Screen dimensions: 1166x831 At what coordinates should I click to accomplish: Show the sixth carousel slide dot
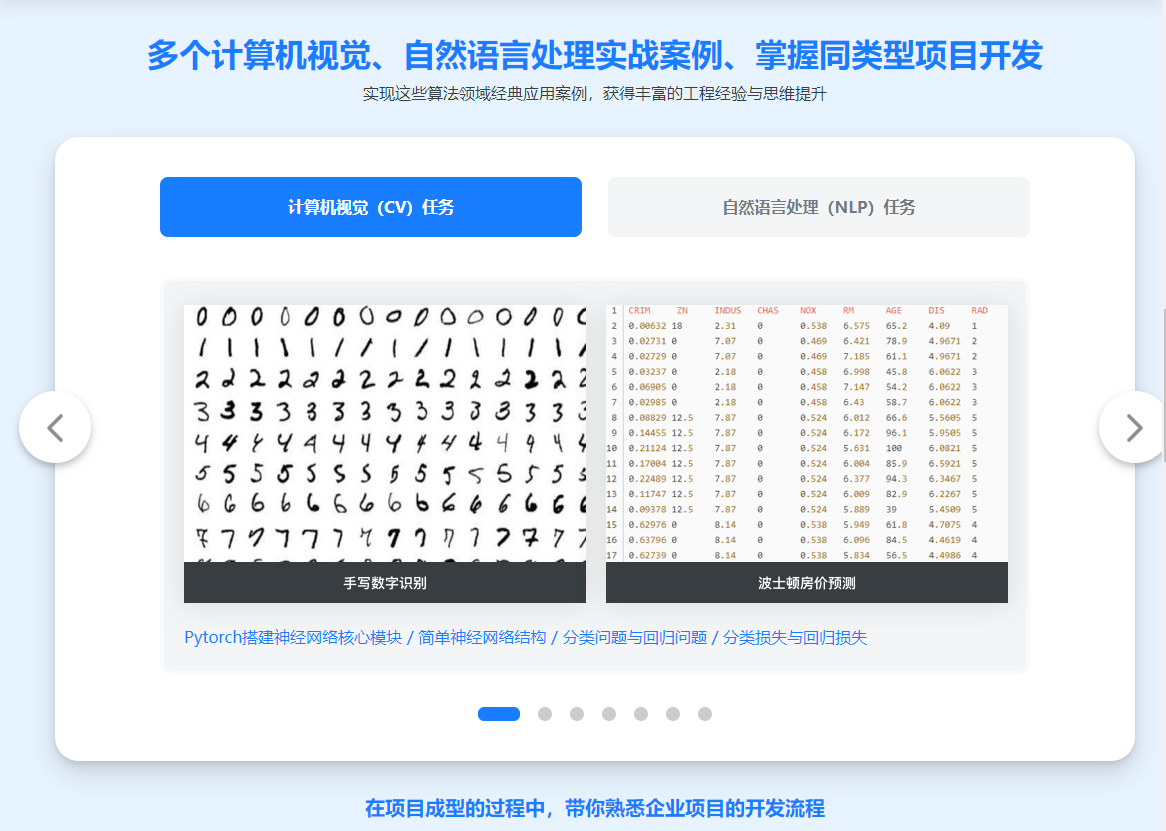[x=673, y=714]
